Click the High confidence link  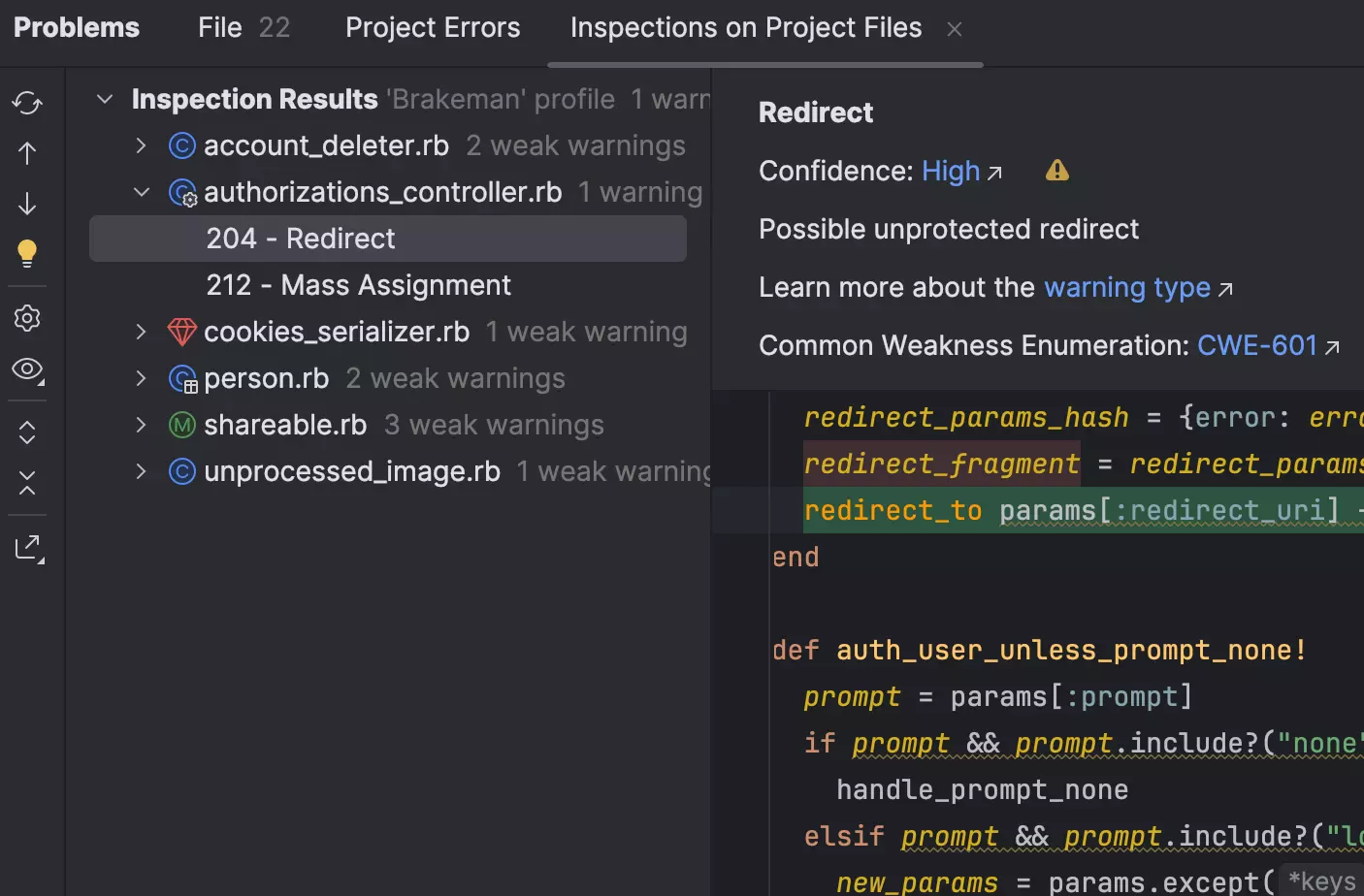951,171
